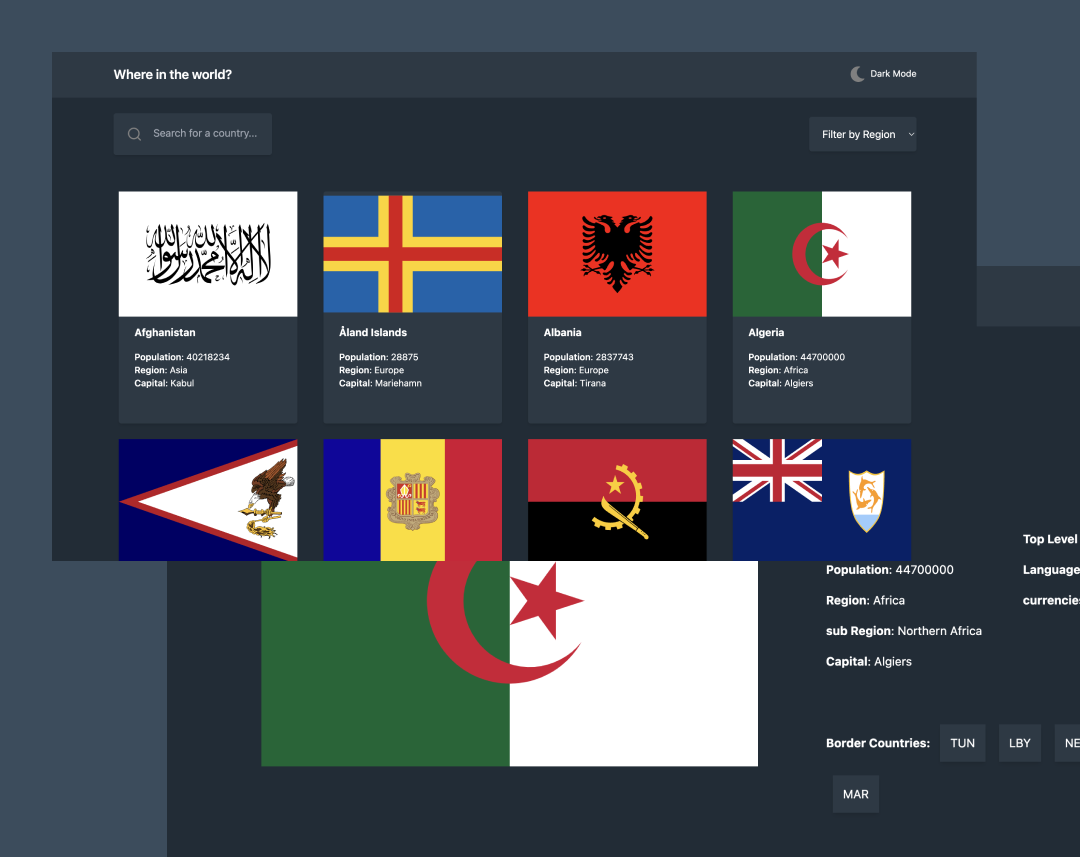Select the Albania country name link
Image resolution: width=1080 pixels, height=857 pixels.
tap(562, 332)
